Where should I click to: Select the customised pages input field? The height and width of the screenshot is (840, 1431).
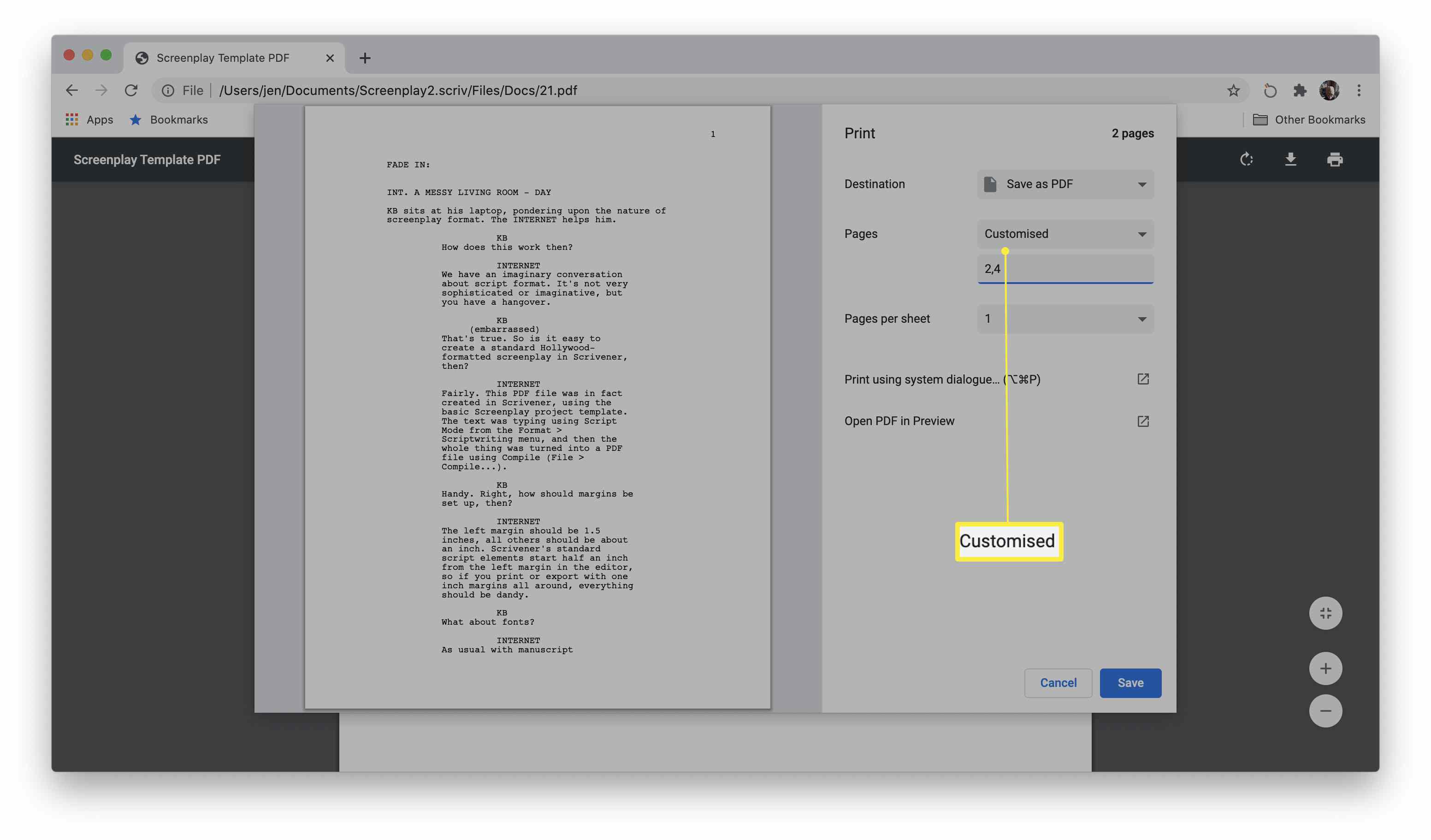tap(1065, 268)
